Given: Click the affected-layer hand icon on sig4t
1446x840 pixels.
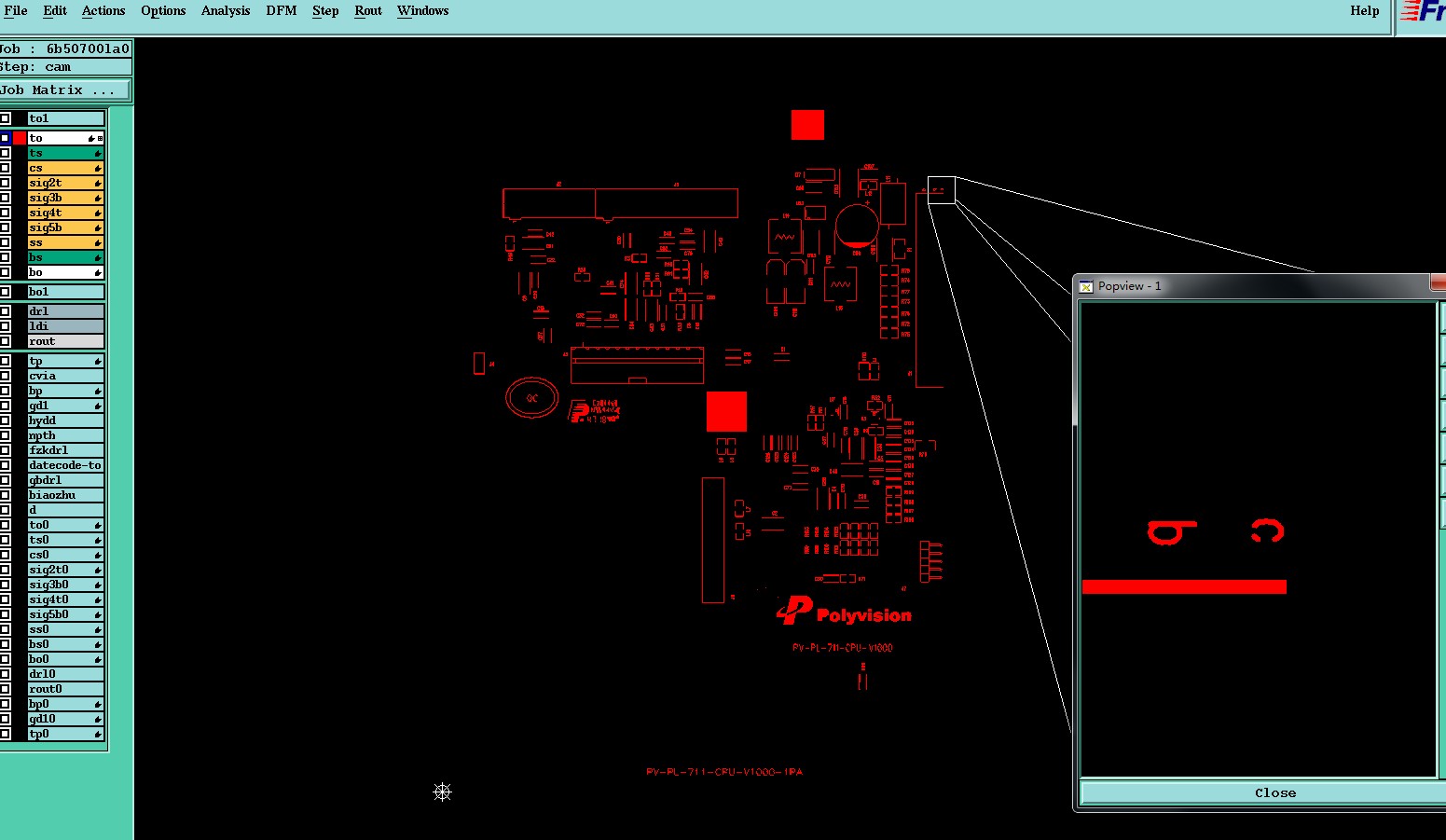Looking at the screenshot, I should [x=97, y=213].
